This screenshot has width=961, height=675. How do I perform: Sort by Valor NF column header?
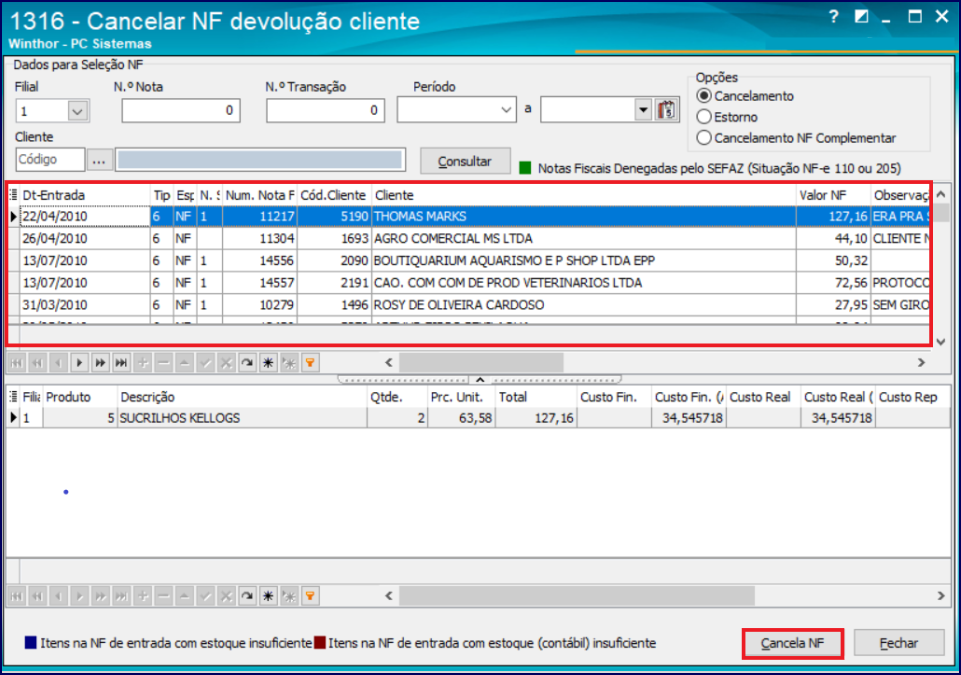(x=834, y=195)
